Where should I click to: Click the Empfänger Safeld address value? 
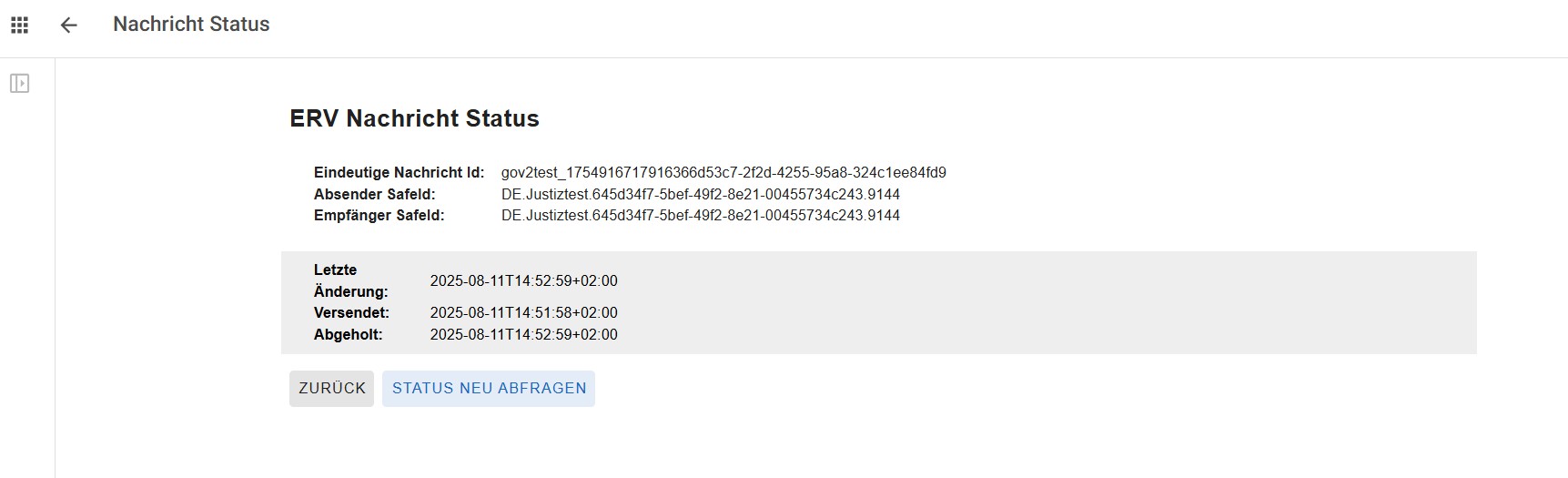pyautogui.click(x=700, y=216)
